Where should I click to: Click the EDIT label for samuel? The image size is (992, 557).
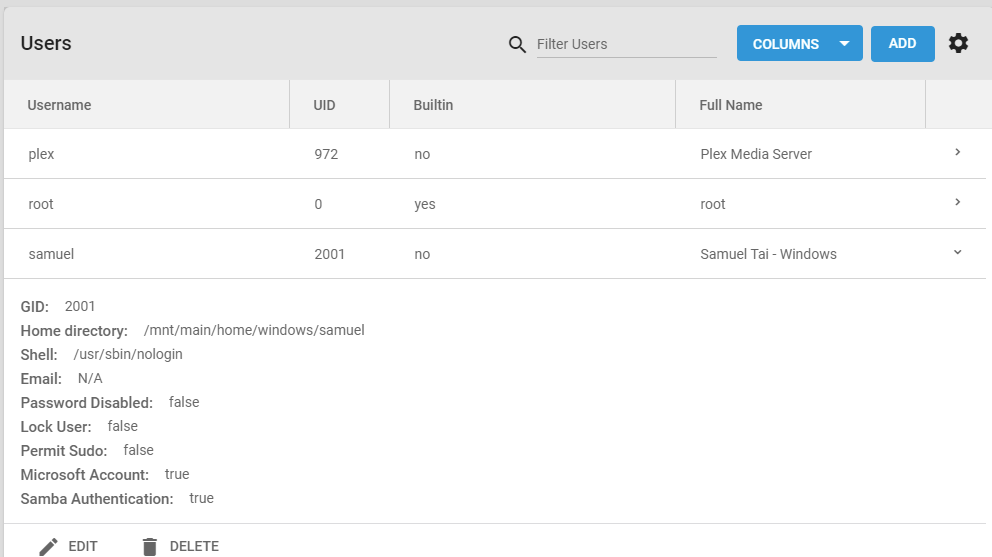point(83,546)
